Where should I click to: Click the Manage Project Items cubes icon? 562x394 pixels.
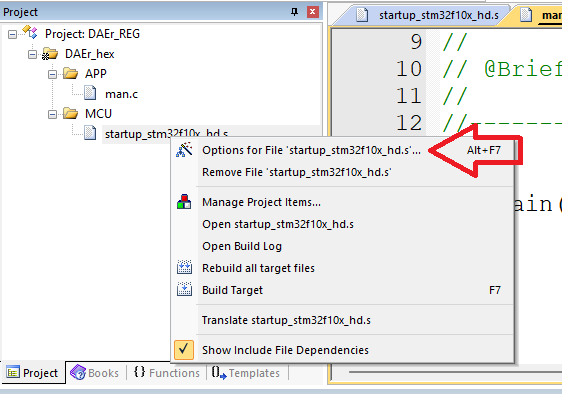point(184,202)
